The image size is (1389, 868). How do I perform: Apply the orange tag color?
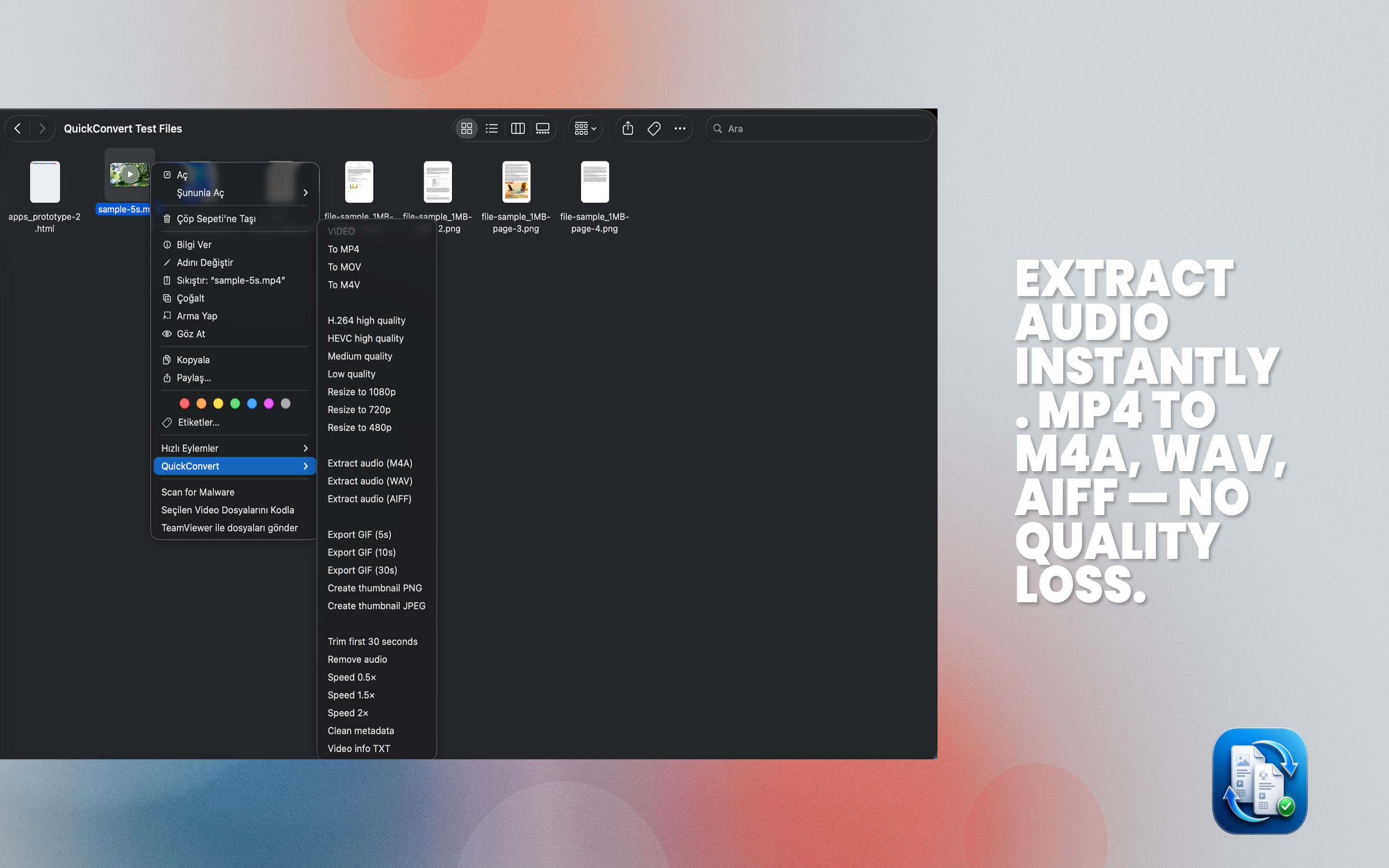point(202,404)
